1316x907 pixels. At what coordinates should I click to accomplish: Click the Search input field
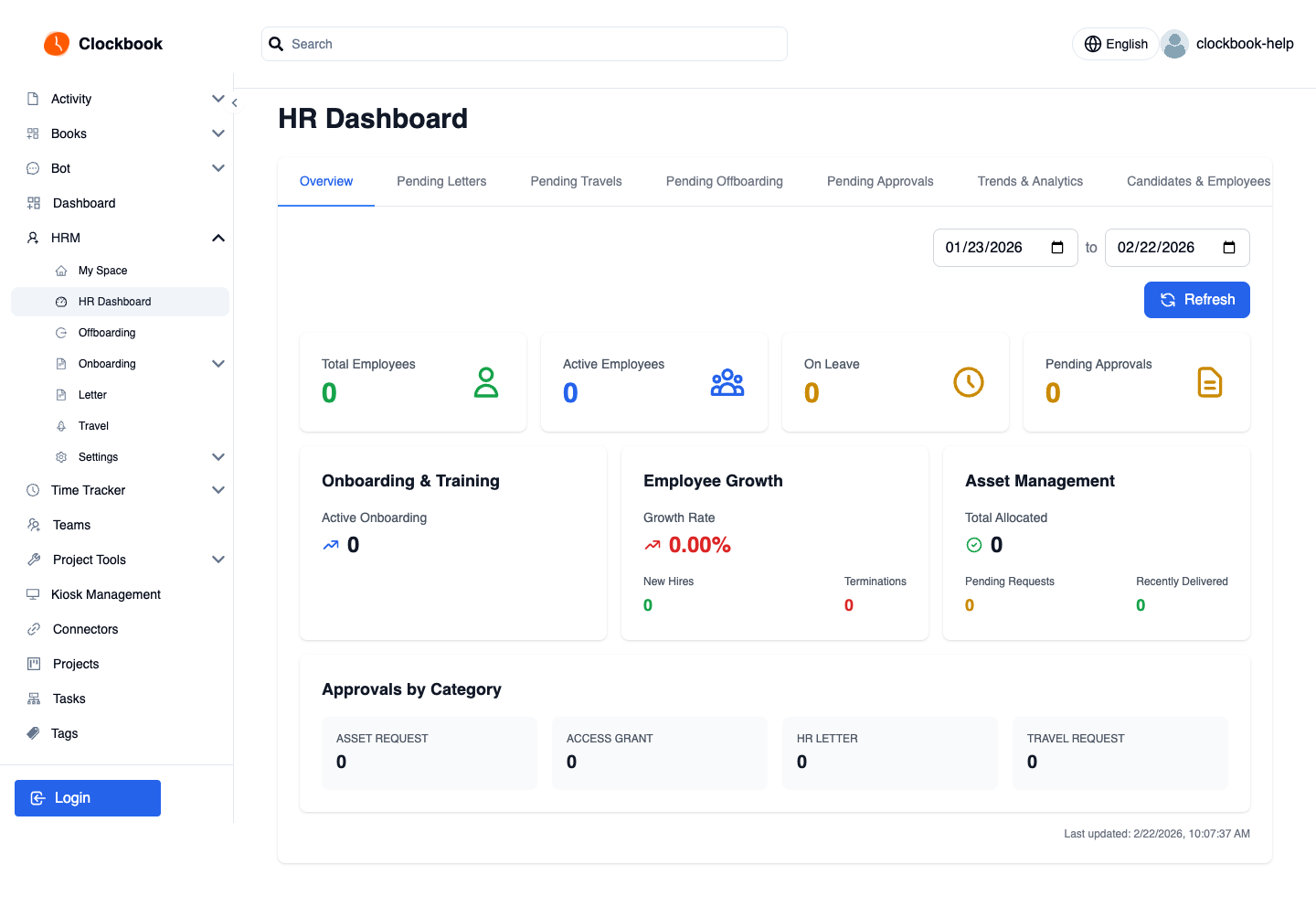[525, 44]
